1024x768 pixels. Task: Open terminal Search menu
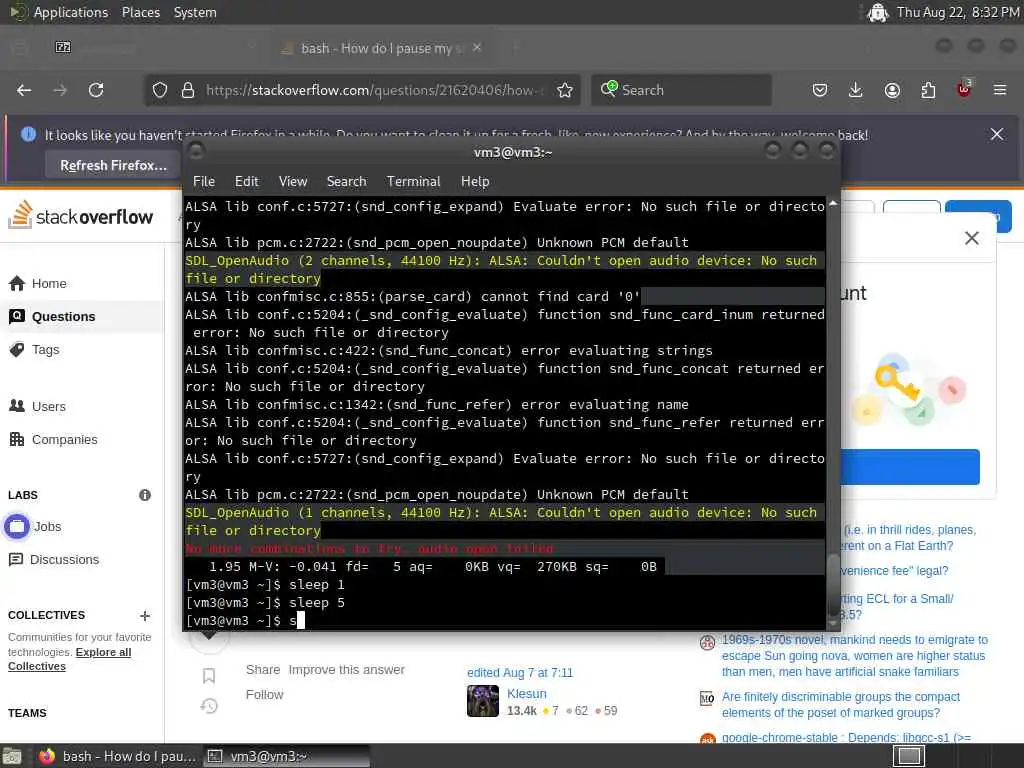pos(346,182)
